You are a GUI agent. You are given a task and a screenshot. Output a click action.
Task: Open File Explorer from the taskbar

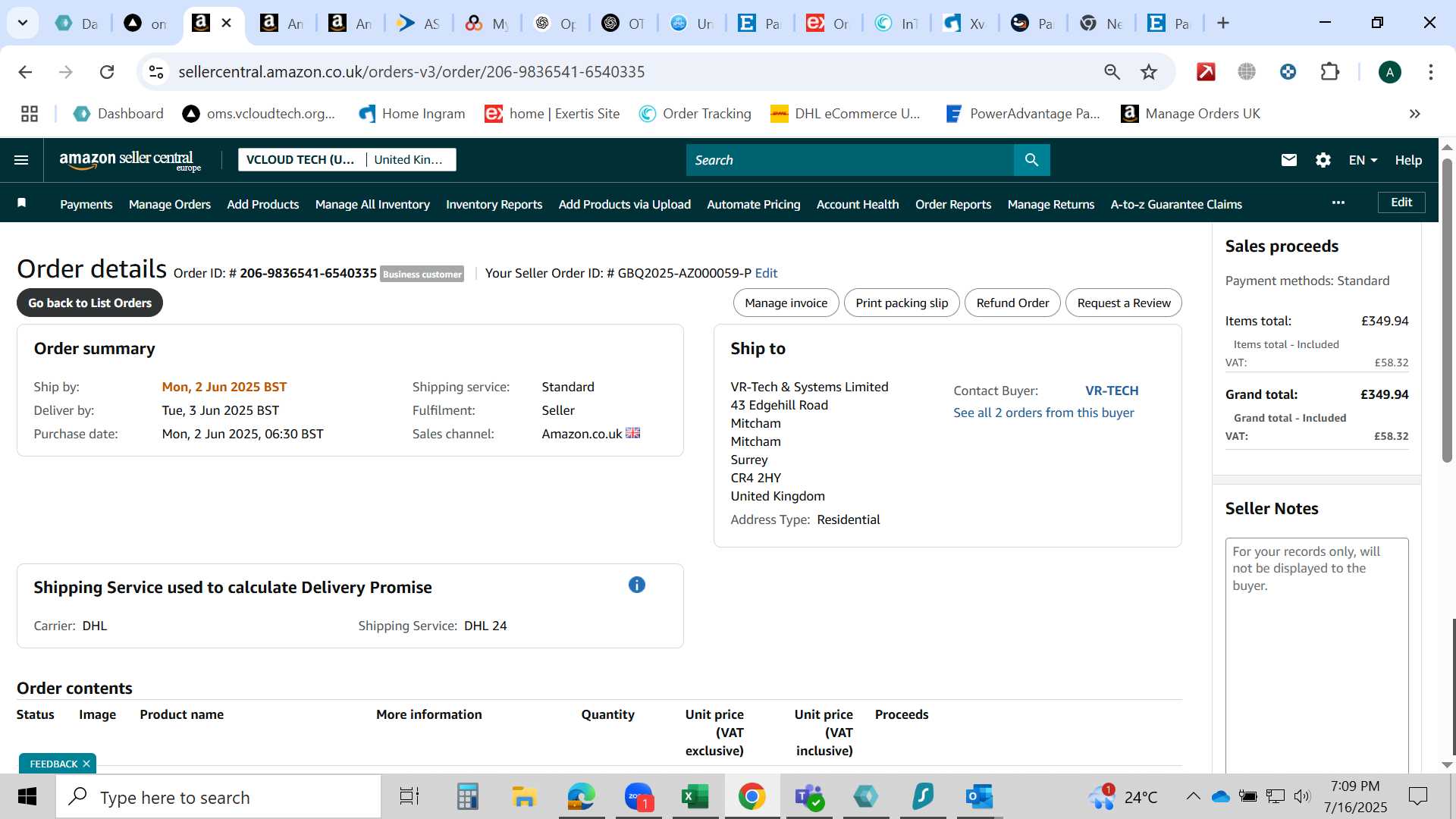point(524,797)
